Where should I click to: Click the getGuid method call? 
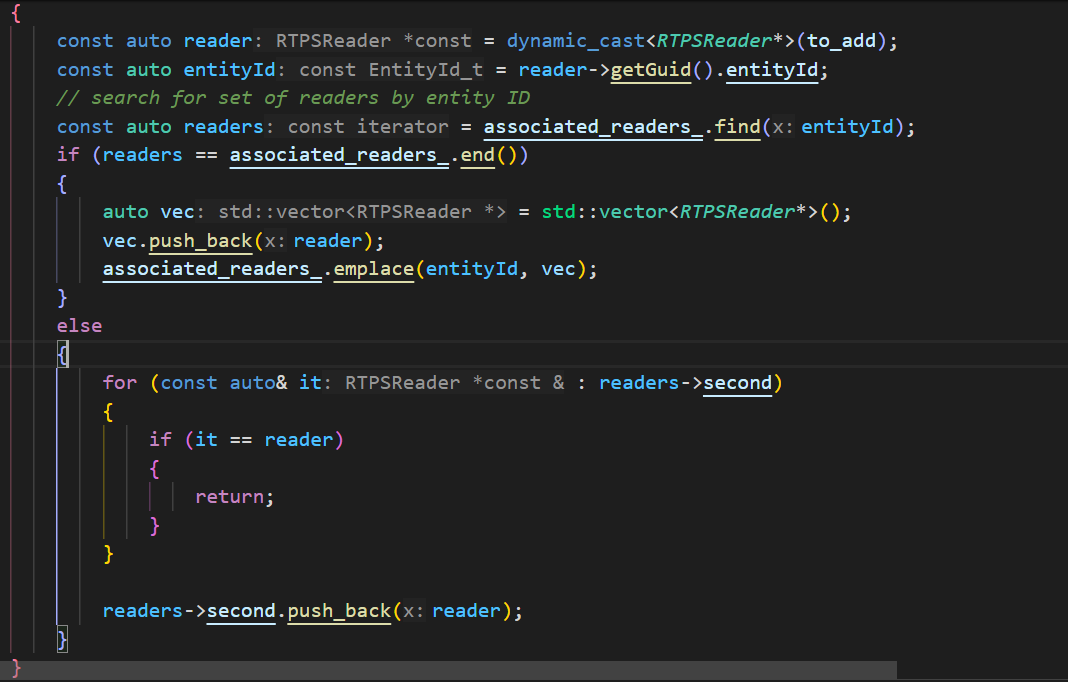pyautogui.click(x=651, y=70)
